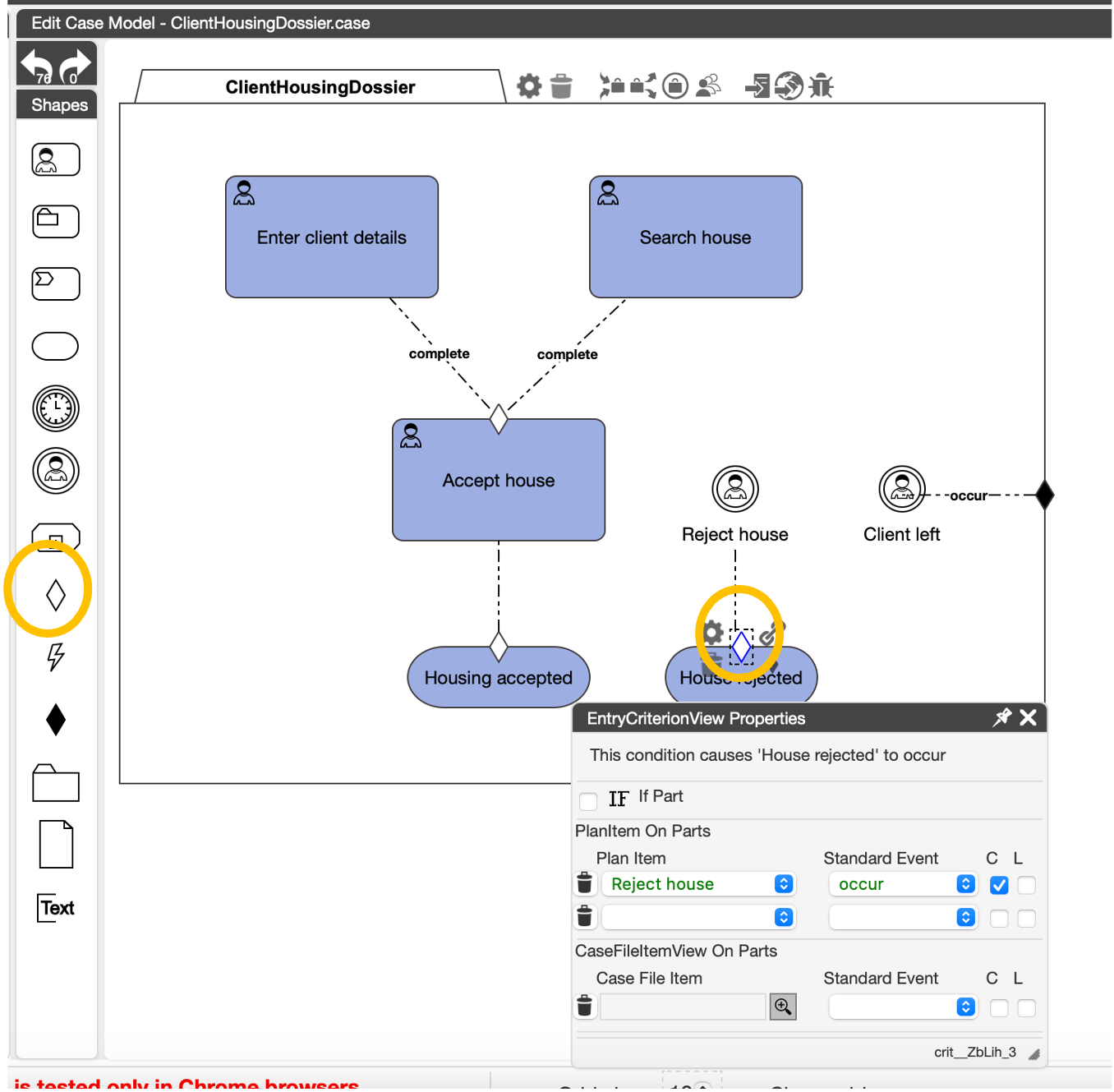Viewport: 1114px width, 1092px height.
Task: Select the Entry Criterion diamond shape
Action: point(56,595)
